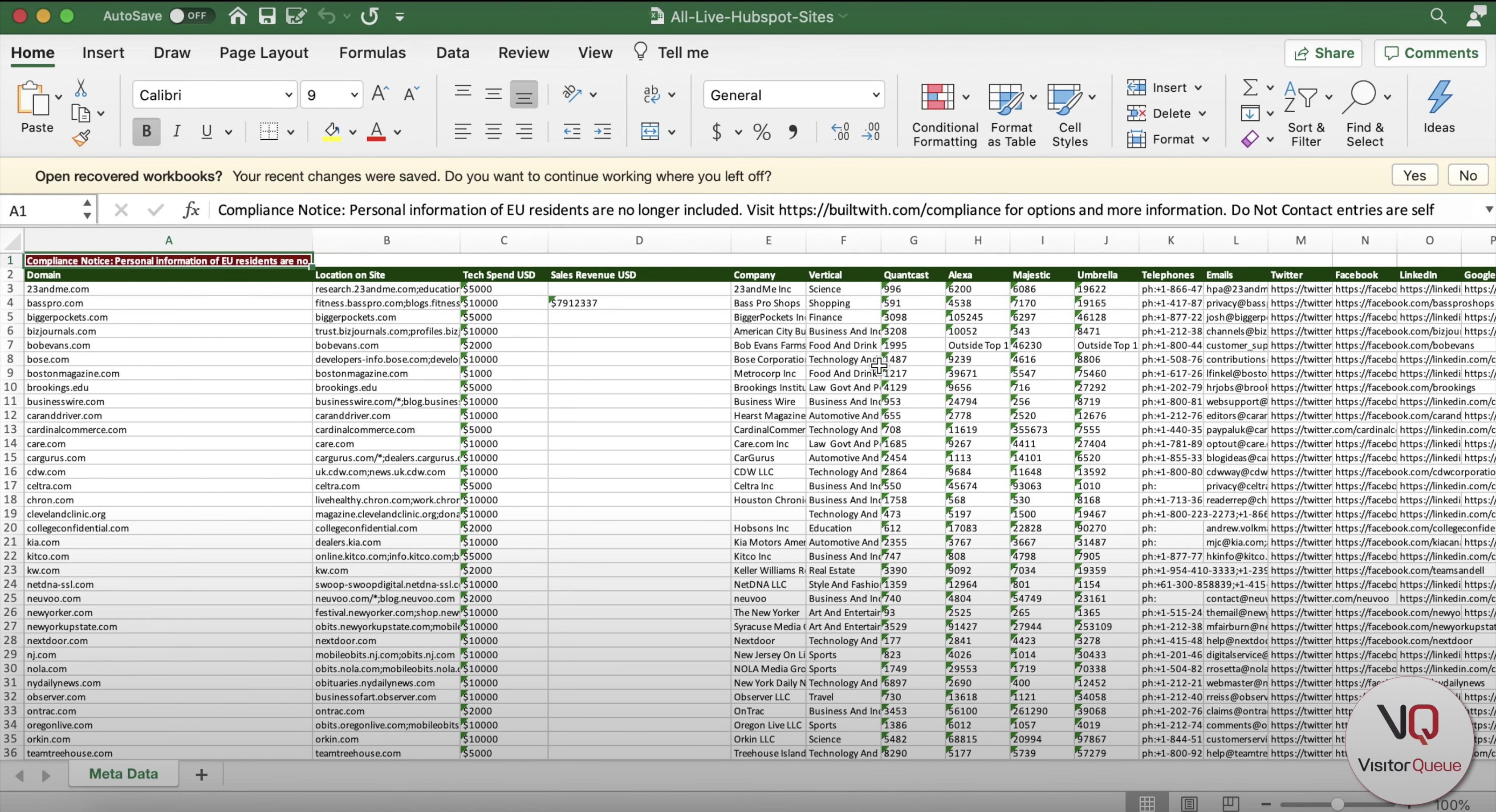Click the Center text horizontally icon
Viewport: 1496px width, 812px height.
pos(494,131)
